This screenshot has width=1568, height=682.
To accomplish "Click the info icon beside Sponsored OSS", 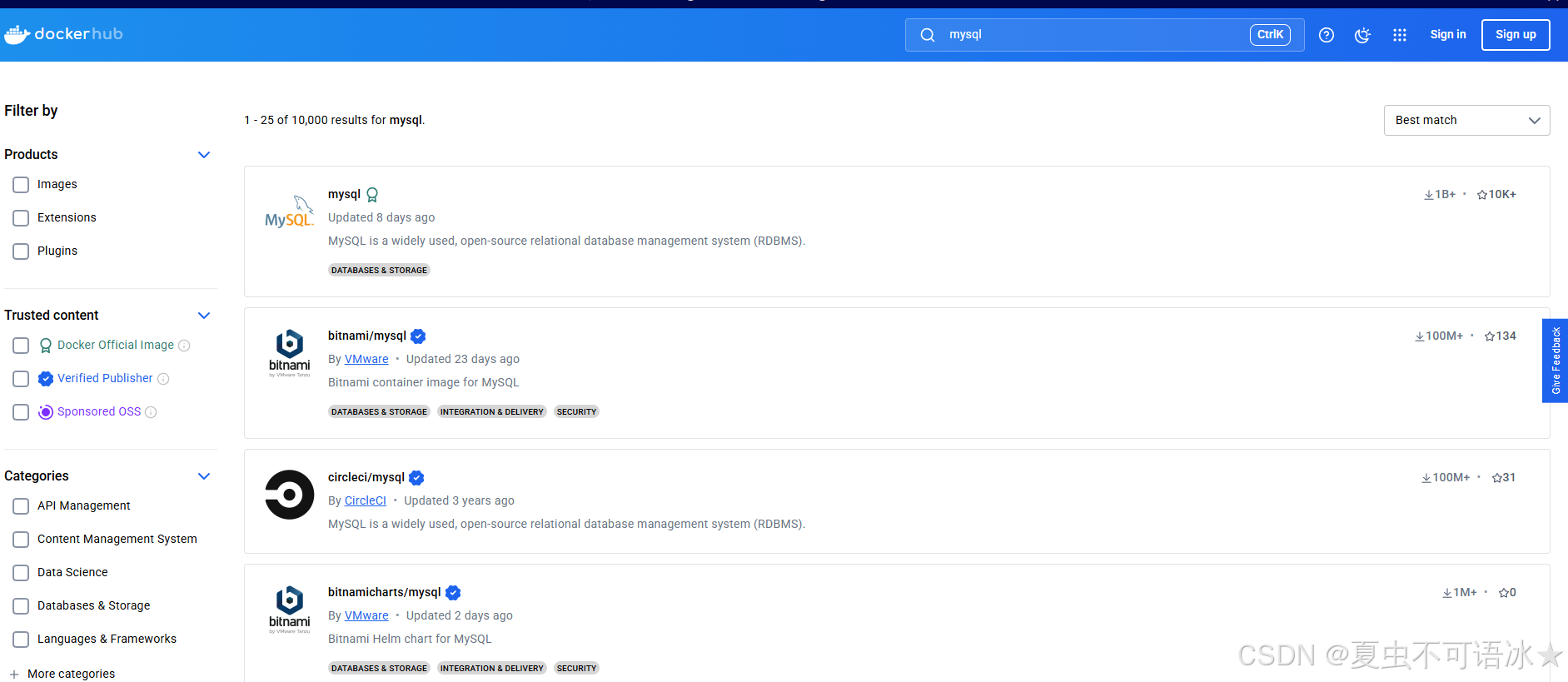I will point(151,412).
